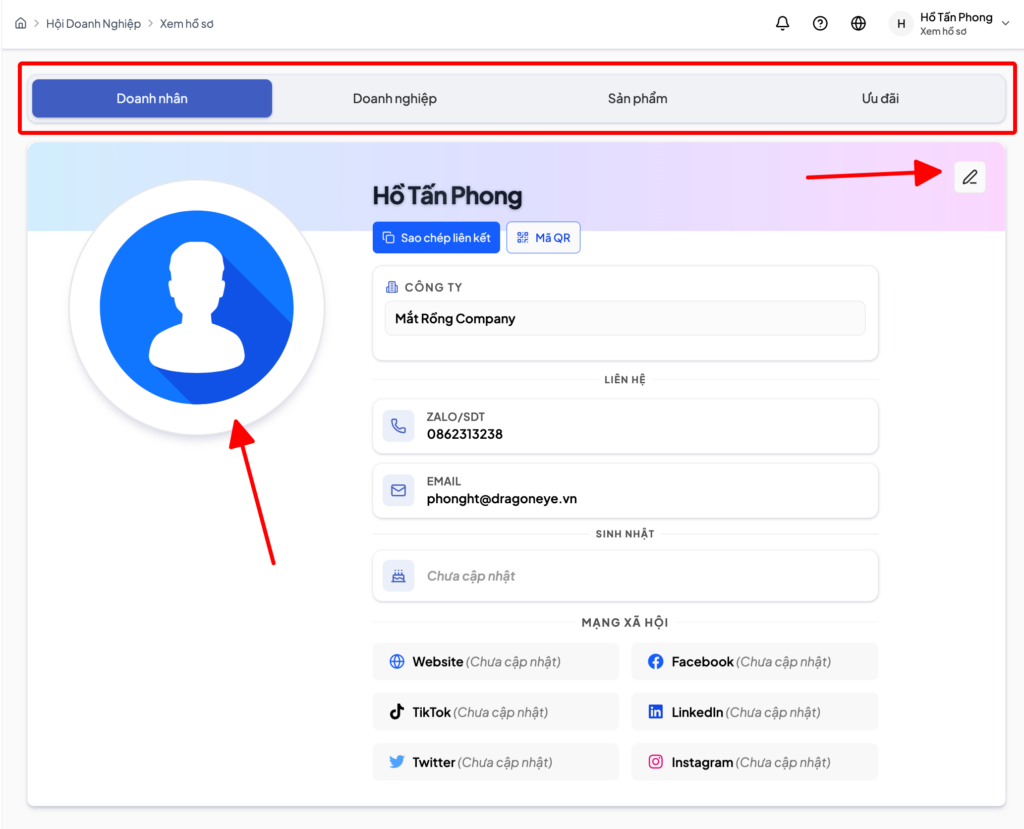Go to the Ưu đãi tab

coord(880,99)
